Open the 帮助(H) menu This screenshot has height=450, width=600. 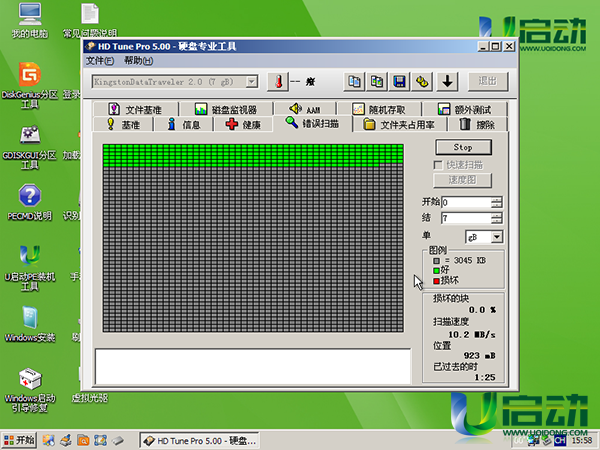tap(139, 61)
